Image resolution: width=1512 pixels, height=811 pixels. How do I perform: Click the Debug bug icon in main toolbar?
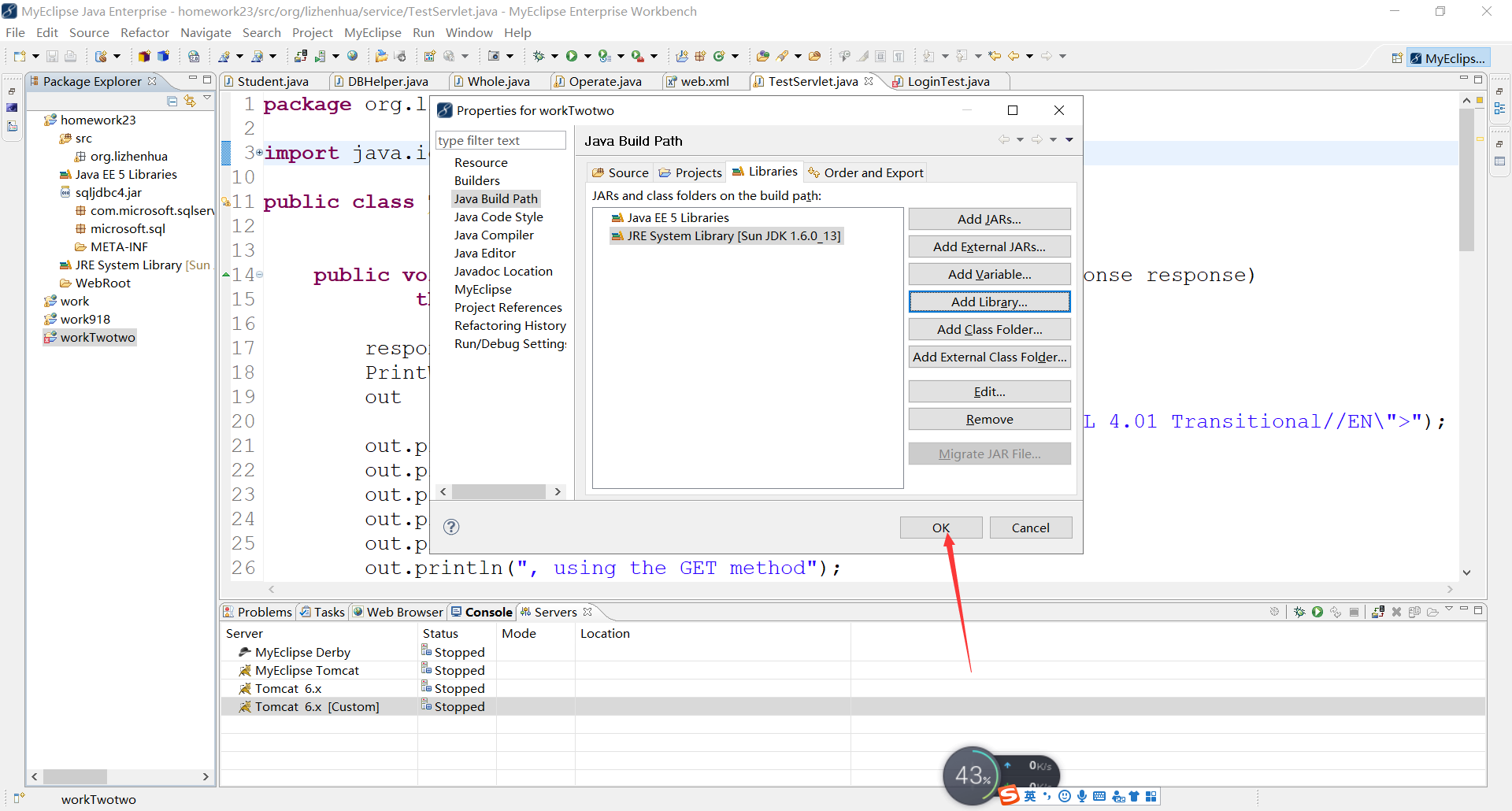tap(539, 56)
